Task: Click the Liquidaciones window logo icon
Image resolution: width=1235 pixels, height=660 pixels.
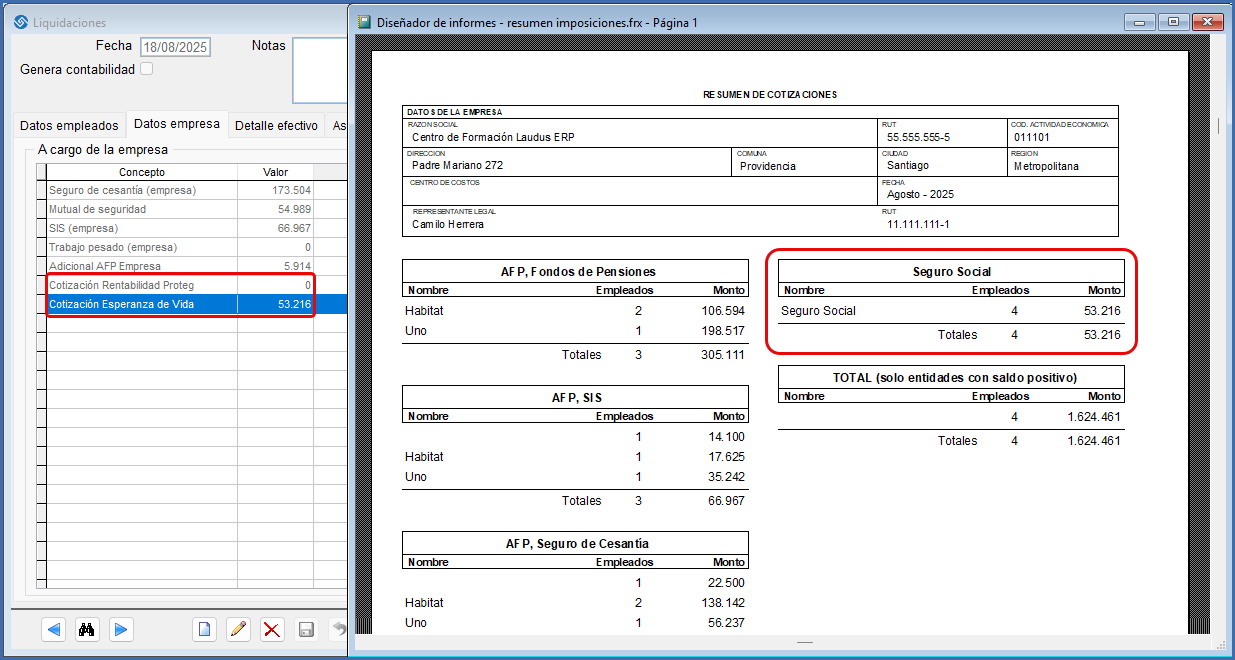Action: 19,22
